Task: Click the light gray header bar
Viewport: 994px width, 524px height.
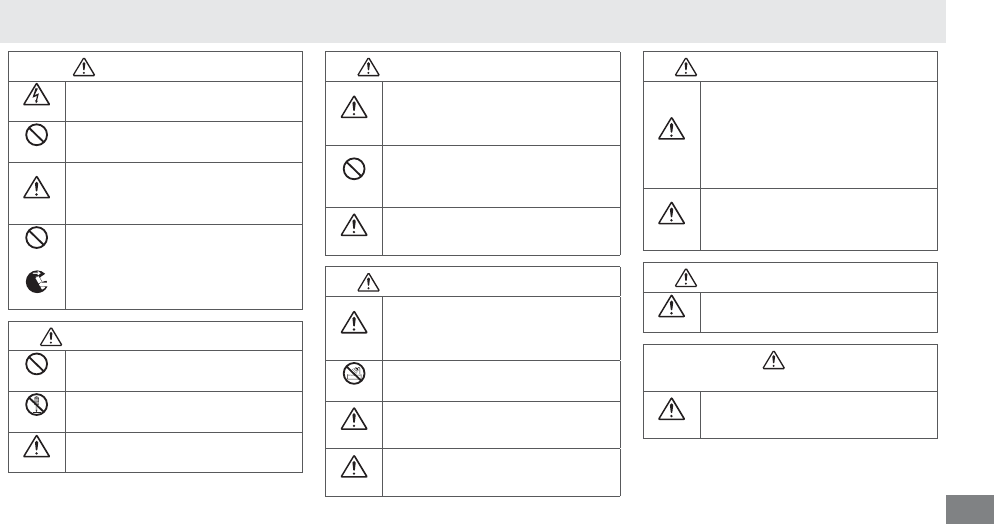Action: point(472,20)
